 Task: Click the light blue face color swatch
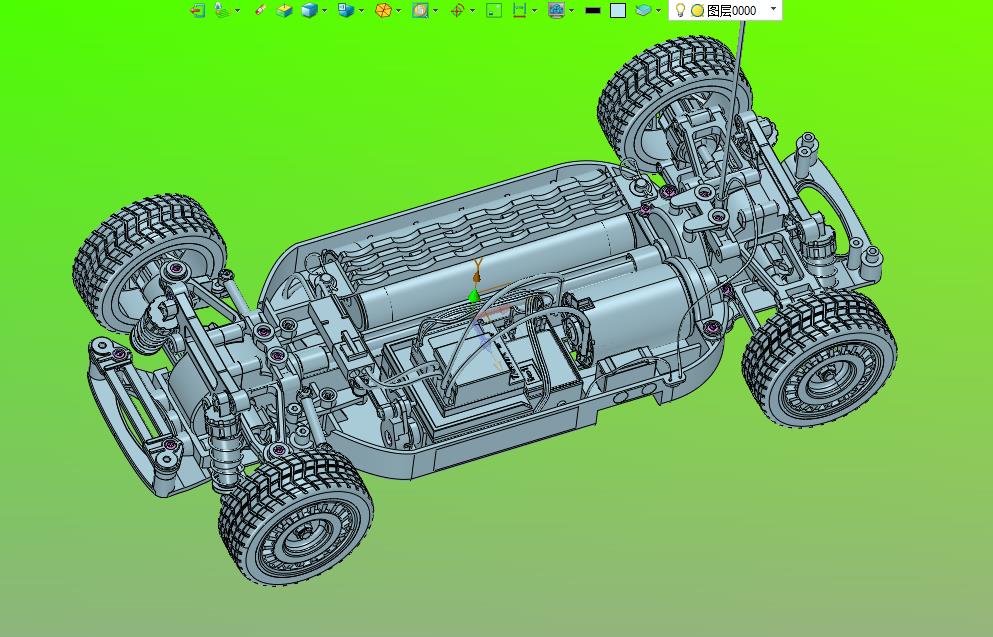[x=617, y=10]
